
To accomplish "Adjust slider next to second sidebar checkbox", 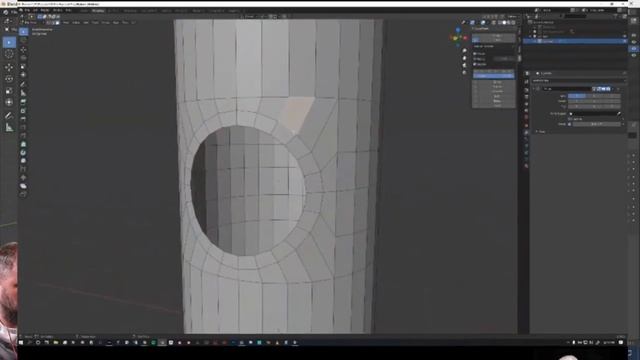I will [504, 59].
